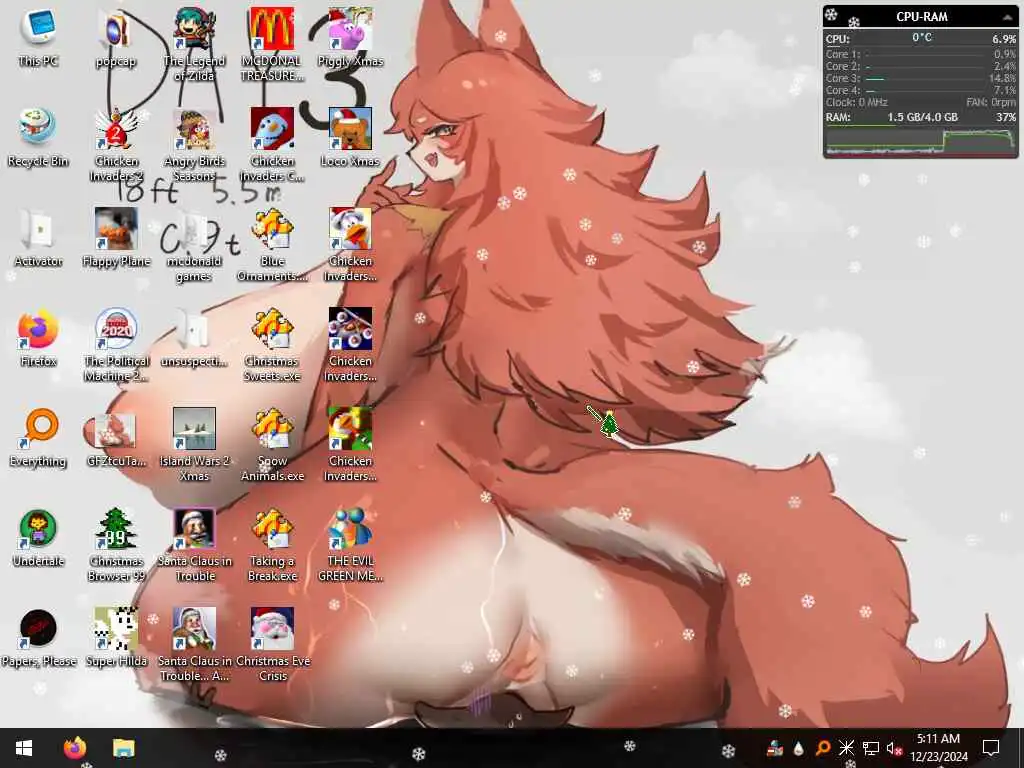Click the CPU-RAM widget title bar
The height and width of the screenshot is (768, 1024).
(921, 17)
